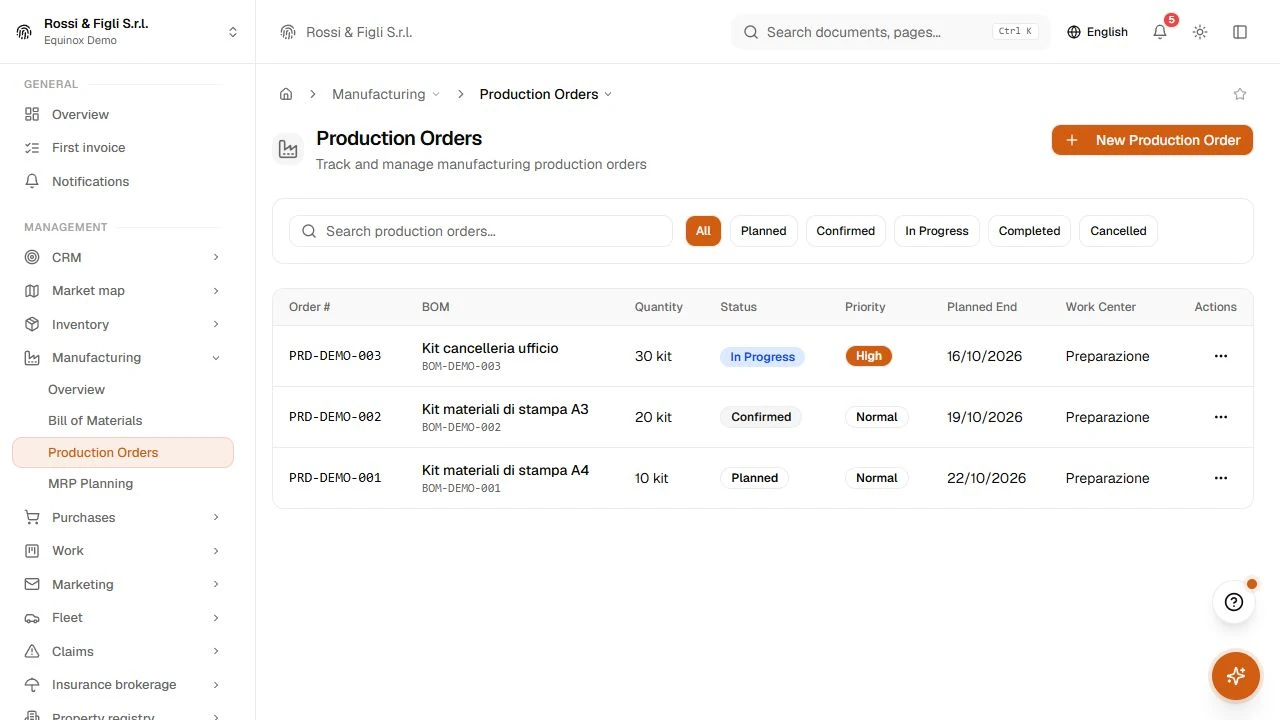The image size is (1280, 720).
Task: Filter by Cancelled status
Action: 1119,231
